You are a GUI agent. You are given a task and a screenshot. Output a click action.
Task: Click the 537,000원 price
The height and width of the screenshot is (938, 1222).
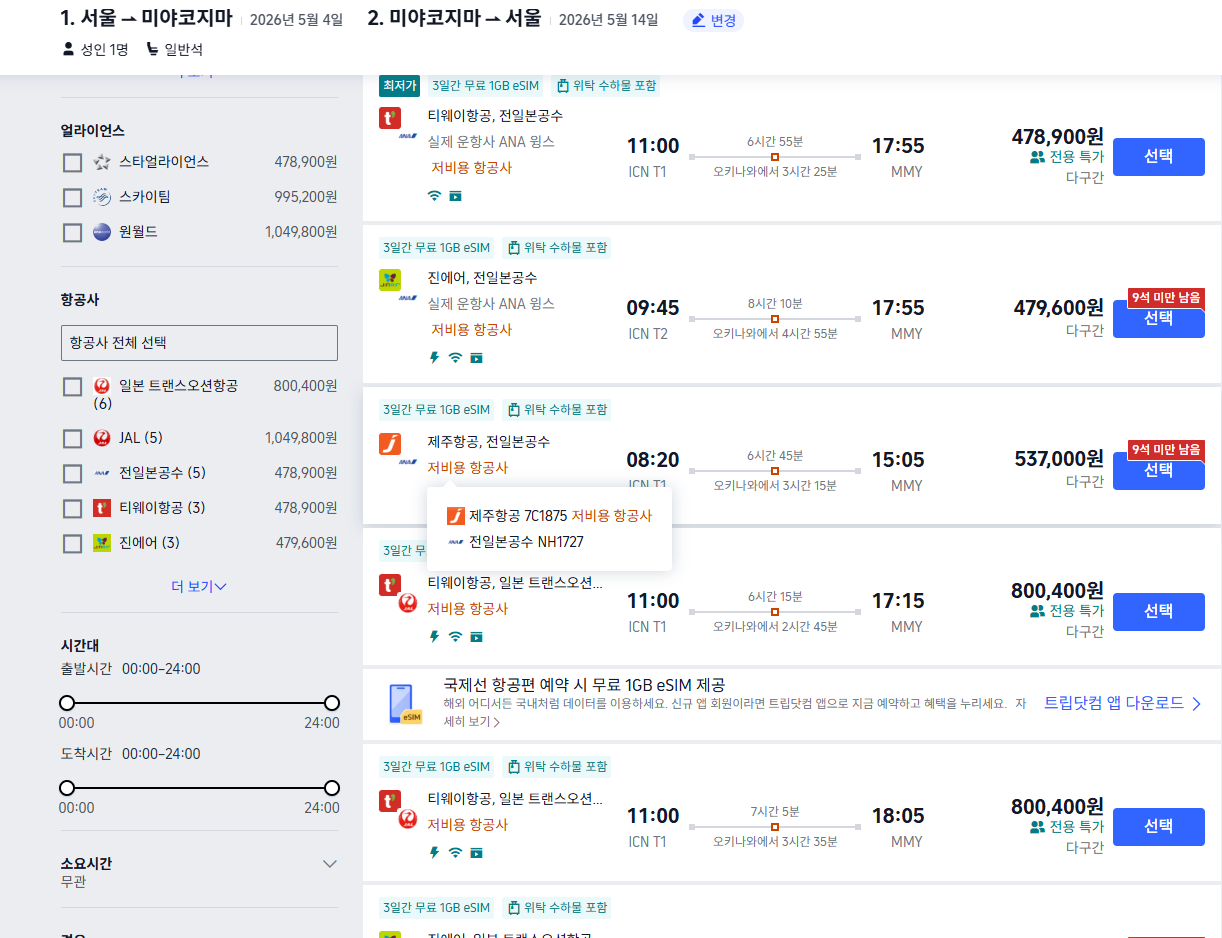(1059, 459)
